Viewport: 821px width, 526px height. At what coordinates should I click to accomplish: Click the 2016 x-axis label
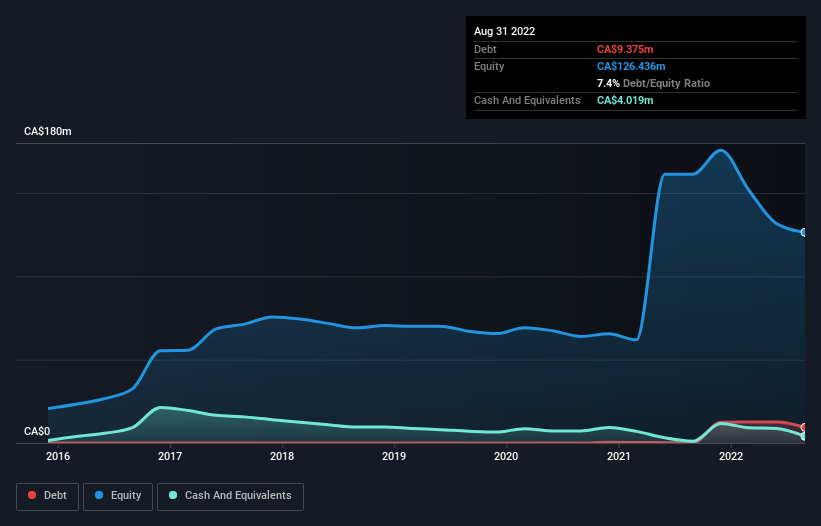click(58, 456)
